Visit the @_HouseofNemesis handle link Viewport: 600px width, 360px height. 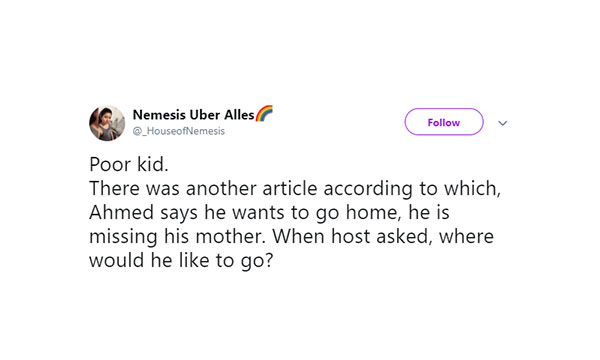pyautogui.click(x=179, y=131)
